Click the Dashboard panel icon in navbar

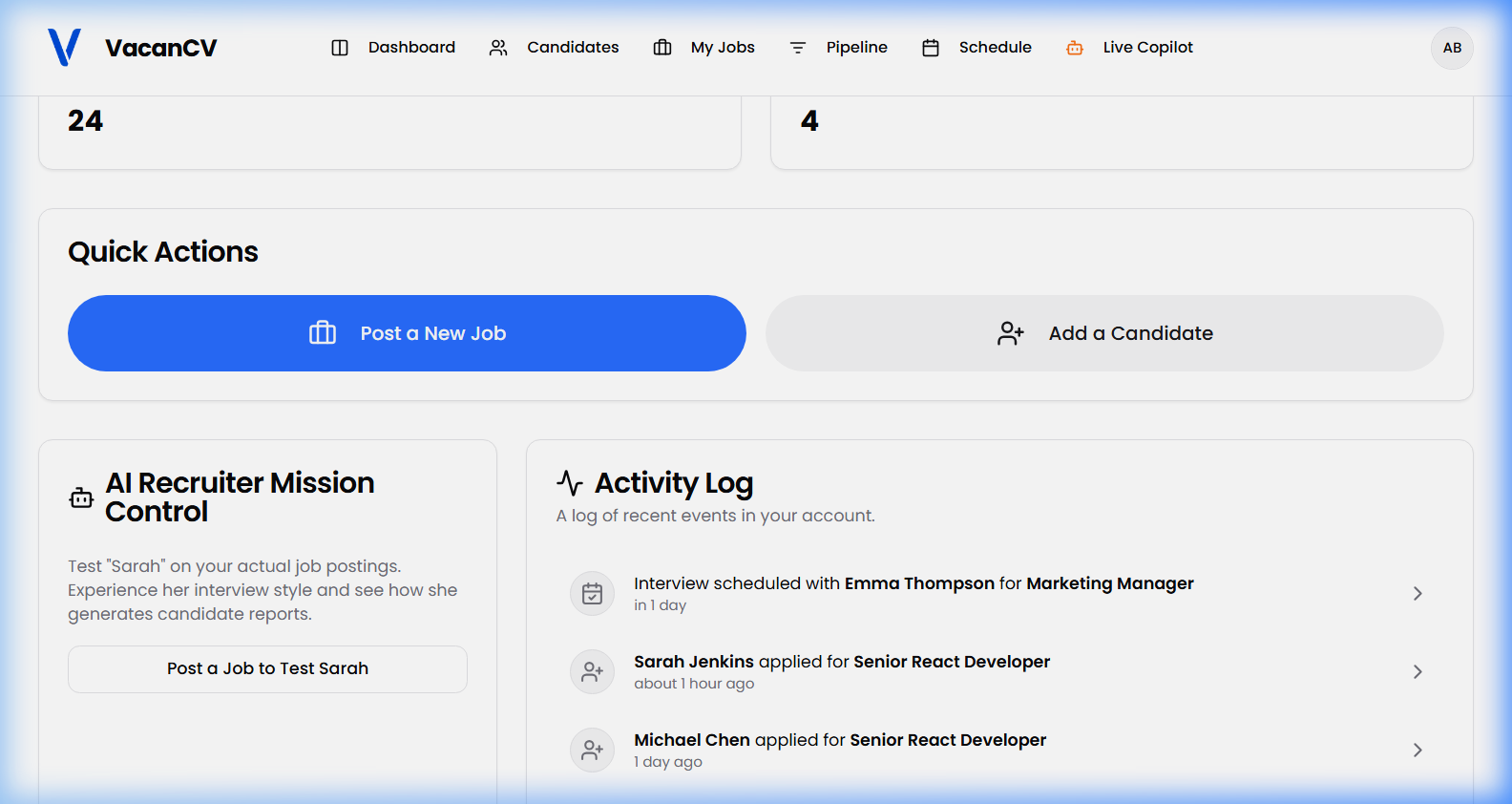(x=340, y=48)
